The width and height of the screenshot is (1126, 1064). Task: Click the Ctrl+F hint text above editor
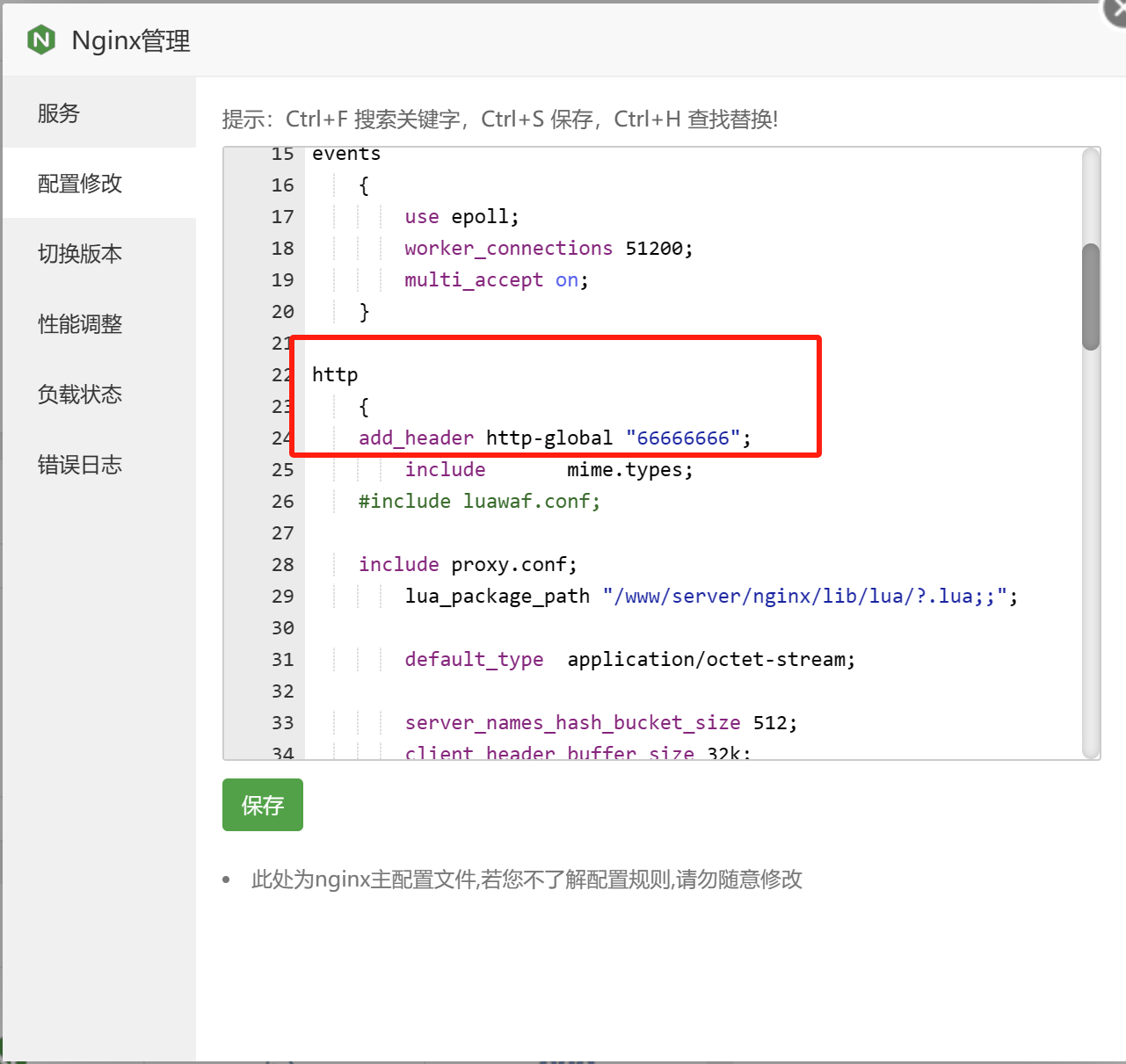point(500,119)
